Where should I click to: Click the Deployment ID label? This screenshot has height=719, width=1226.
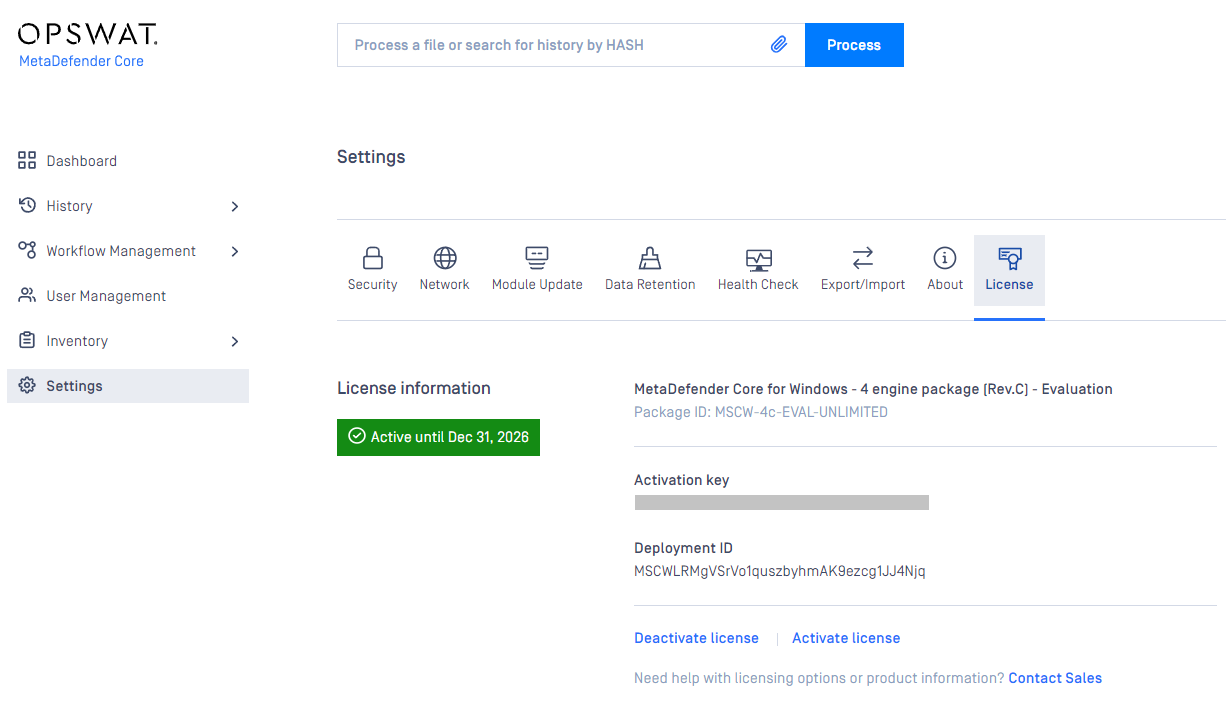click(x=683, y=548)
